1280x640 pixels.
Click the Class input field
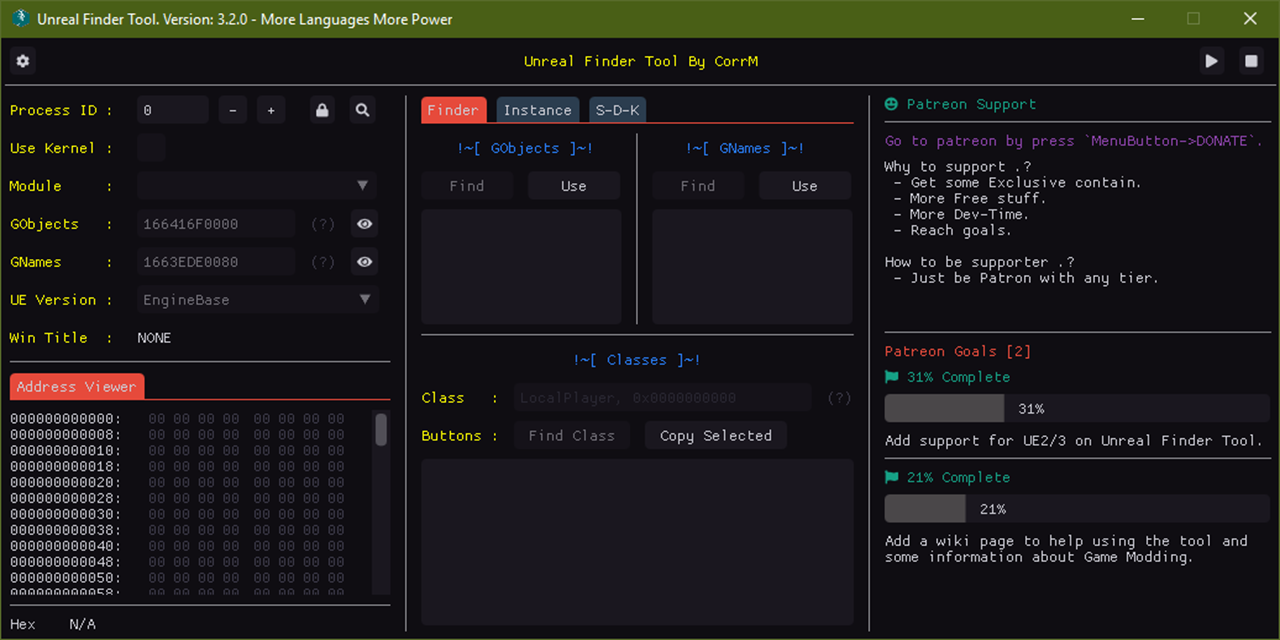(662, 398)
